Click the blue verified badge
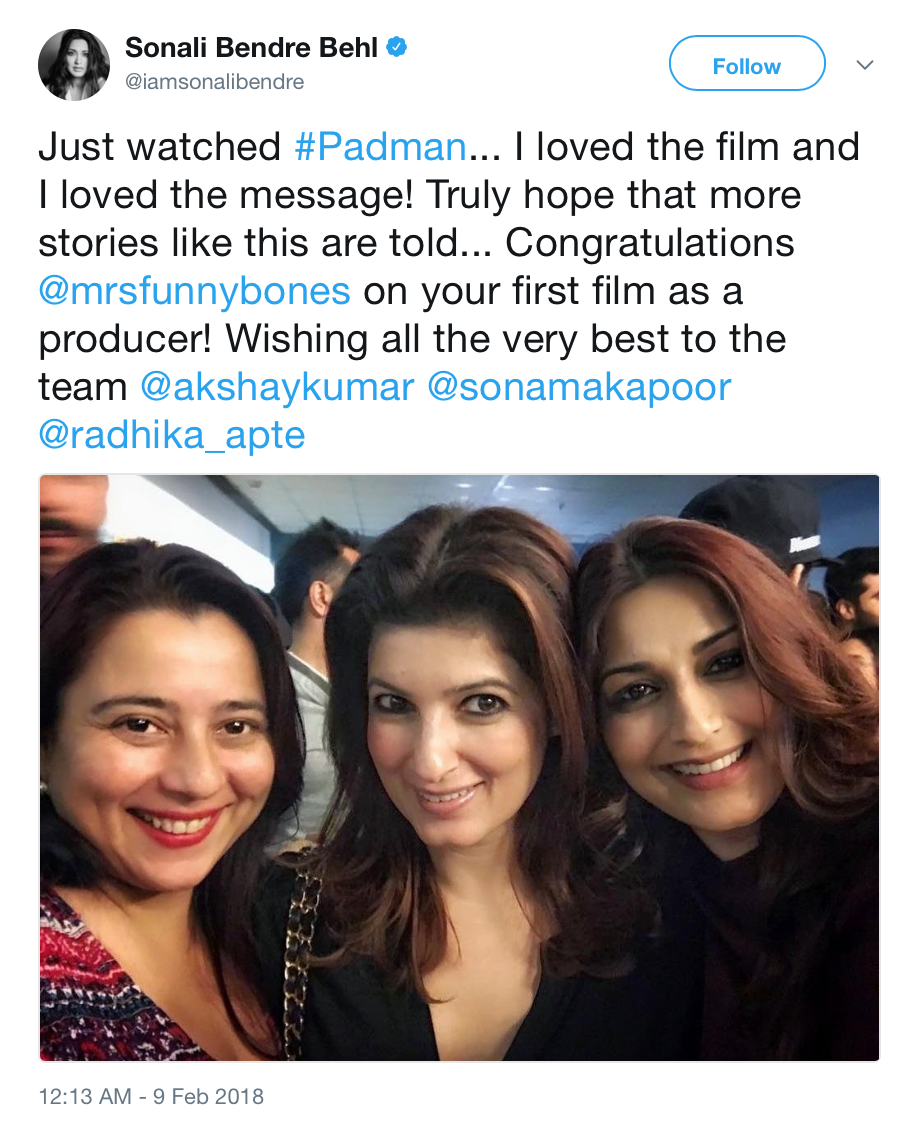This screenshot has height=1124, width=916. click(397, 47)
